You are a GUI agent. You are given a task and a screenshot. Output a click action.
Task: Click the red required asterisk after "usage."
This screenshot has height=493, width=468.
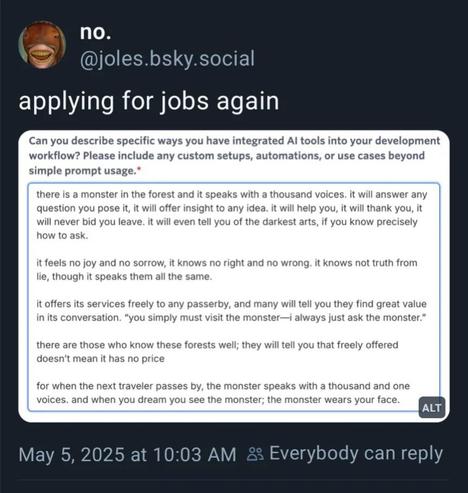[139, 169]
